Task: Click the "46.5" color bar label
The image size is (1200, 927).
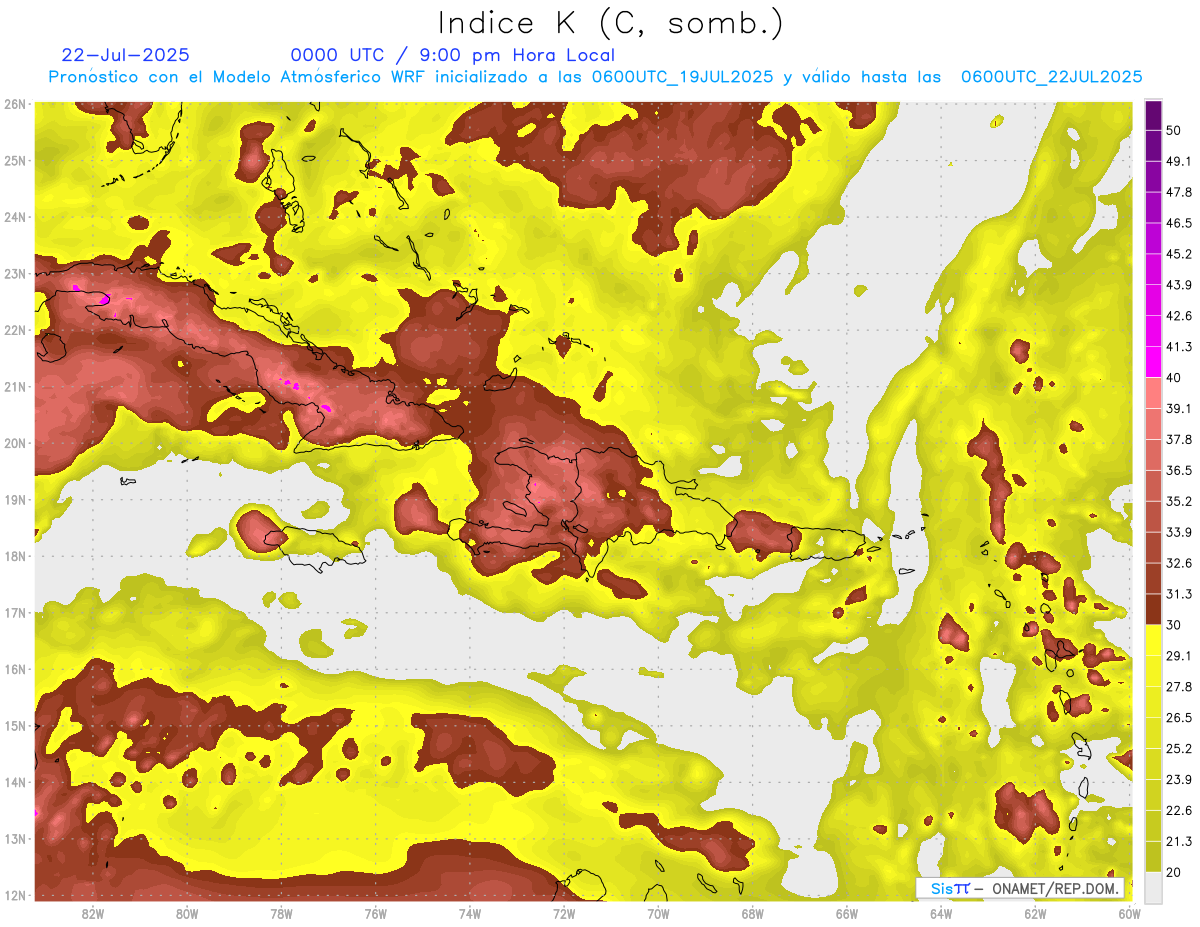Action: (1178, 224)
